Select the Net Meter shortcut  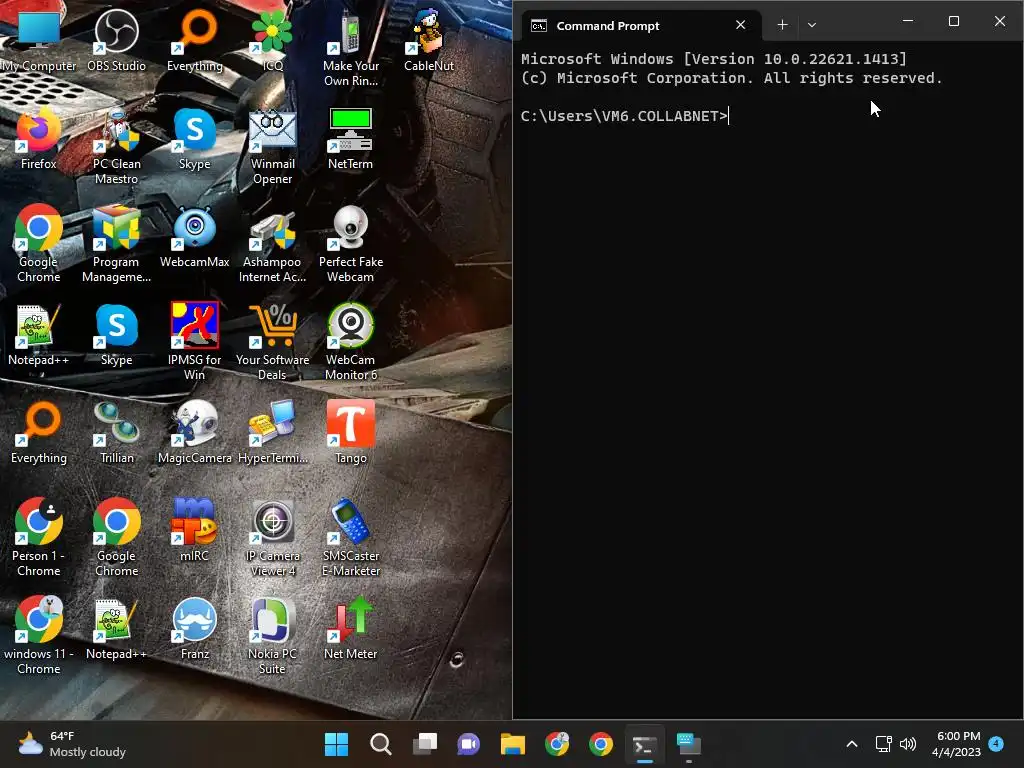click(x=351, y=629)
